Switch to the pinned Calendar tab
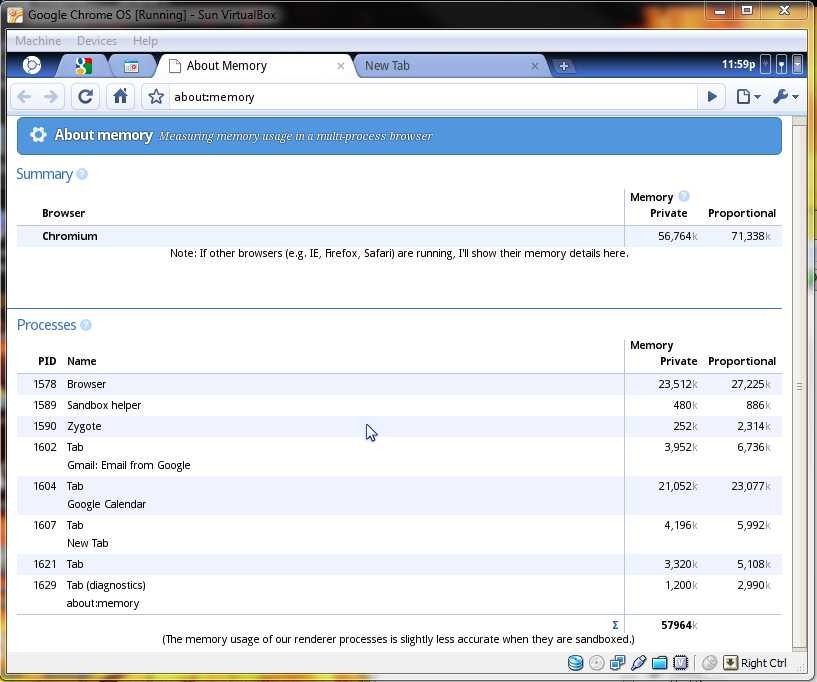This screenshot has width=817, height=682. (x=132, y=66)
